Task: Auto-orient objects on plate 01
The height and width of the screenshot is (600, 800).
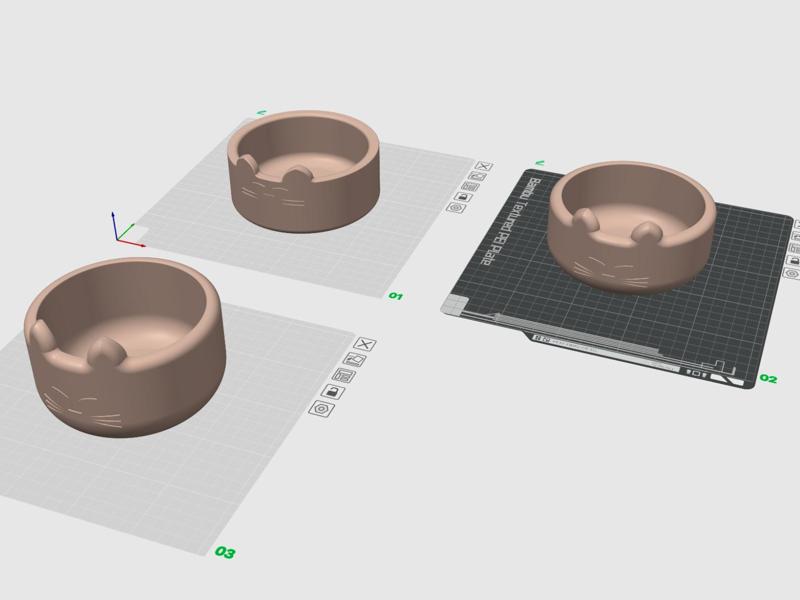Action: point(478,177)
